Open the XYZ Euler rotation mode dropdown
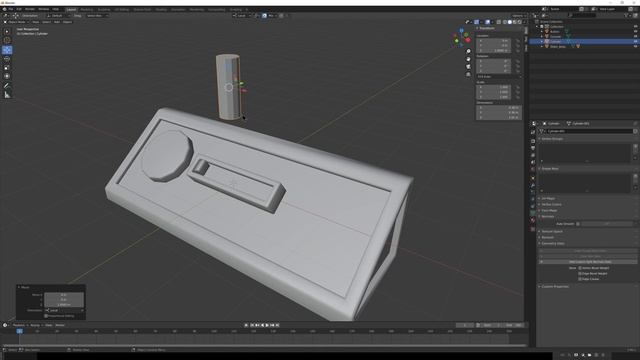 click(499, 76)
